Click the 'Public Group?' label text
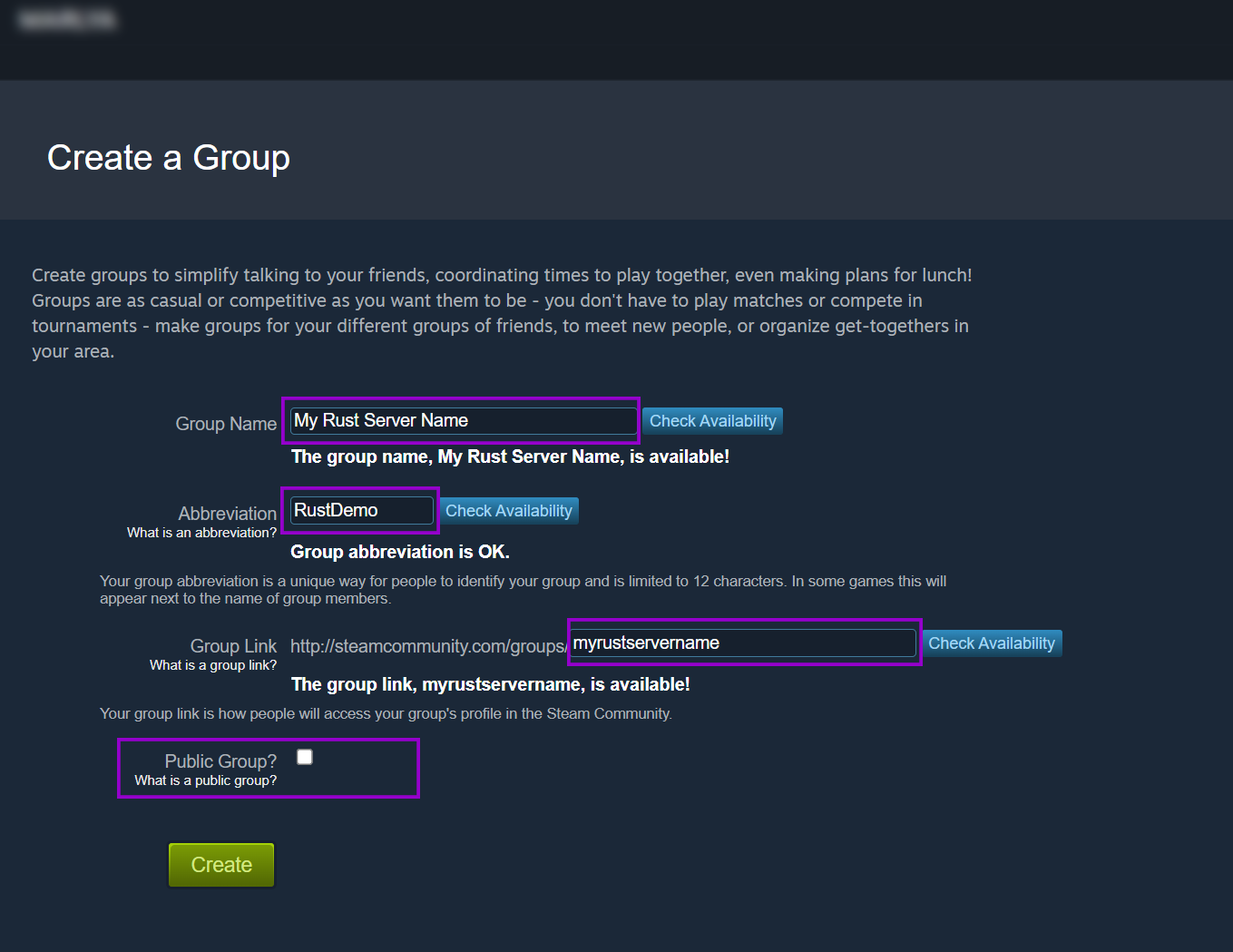The width and height of the screenshot is (1233, 952). [220, 761]
